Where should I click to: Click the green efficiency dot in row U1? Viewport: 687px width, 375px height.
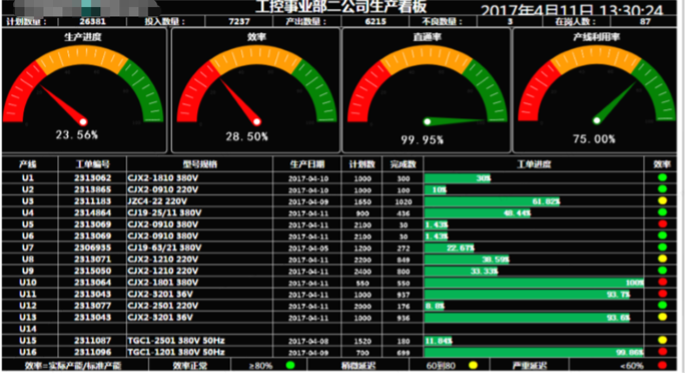click(662, 177)
